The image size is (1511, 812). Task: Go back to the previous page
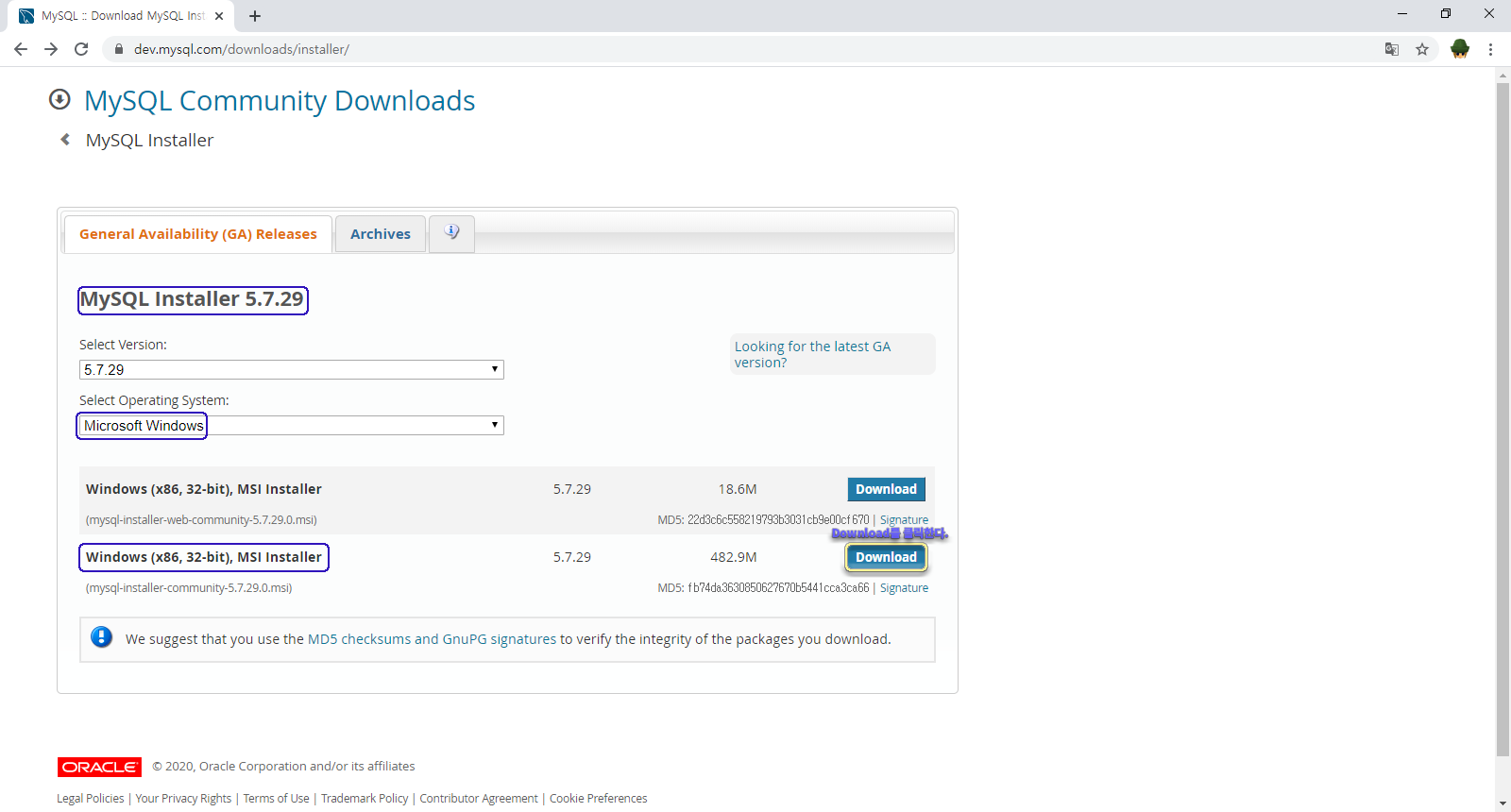pyautogui.click(x=21, y=49)
